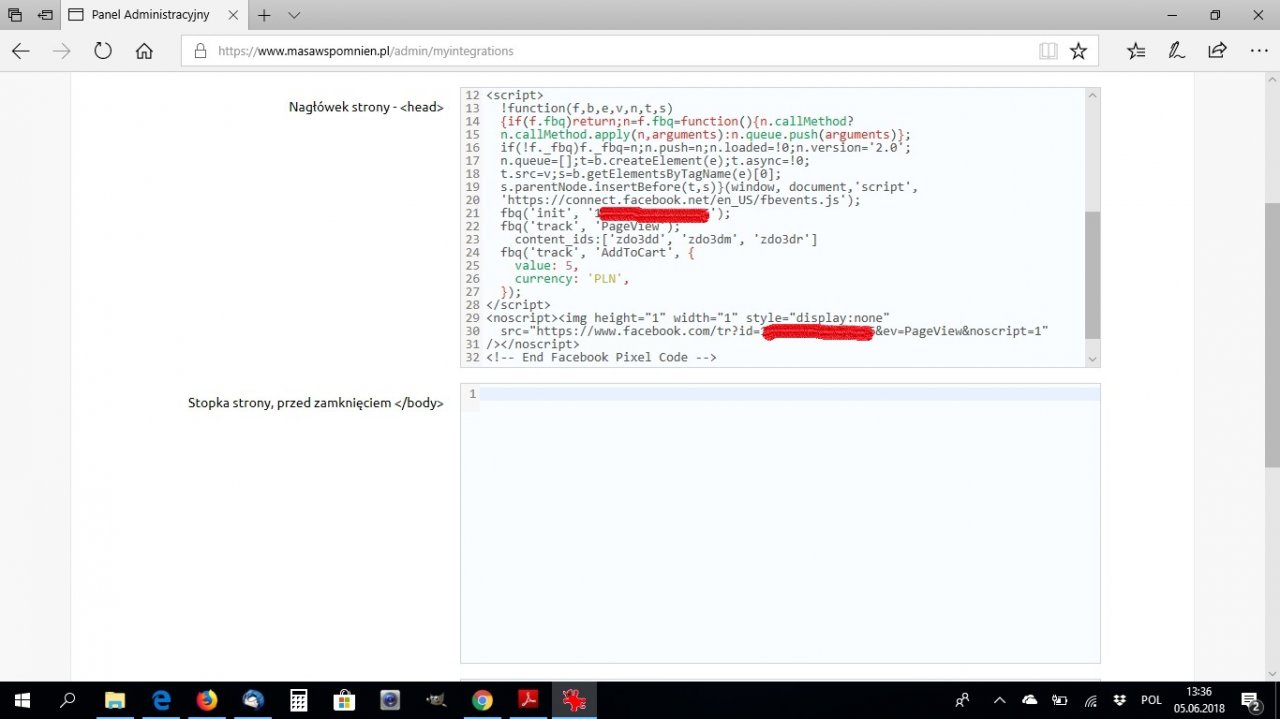The height and width of the screenshot is (719, 1280).
Task: Click the 'End Facebook Pixel Code' comment line
Action: [x=601, y=357]
